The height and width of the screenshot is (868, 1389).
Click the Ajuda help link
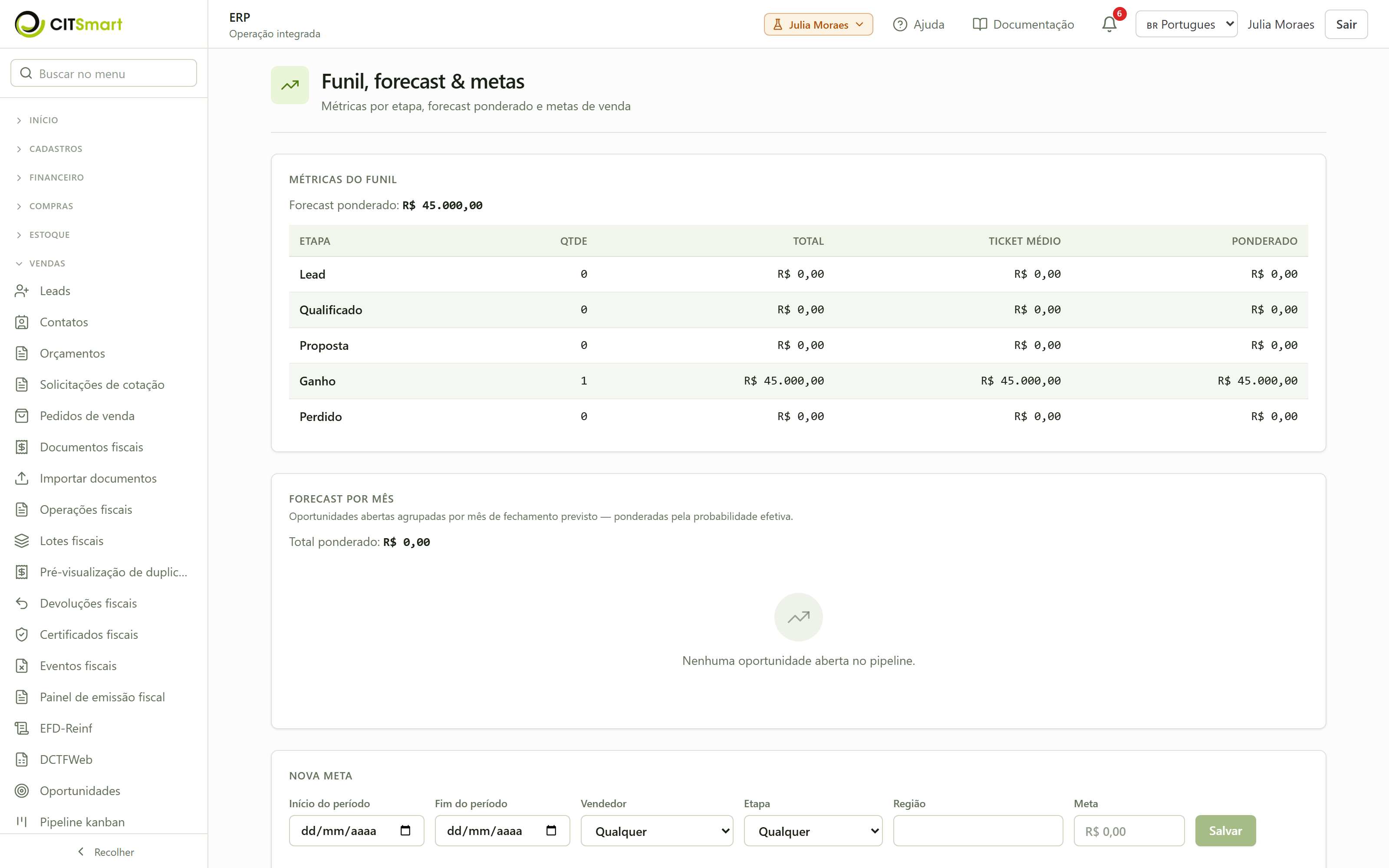tap(918, 24)
